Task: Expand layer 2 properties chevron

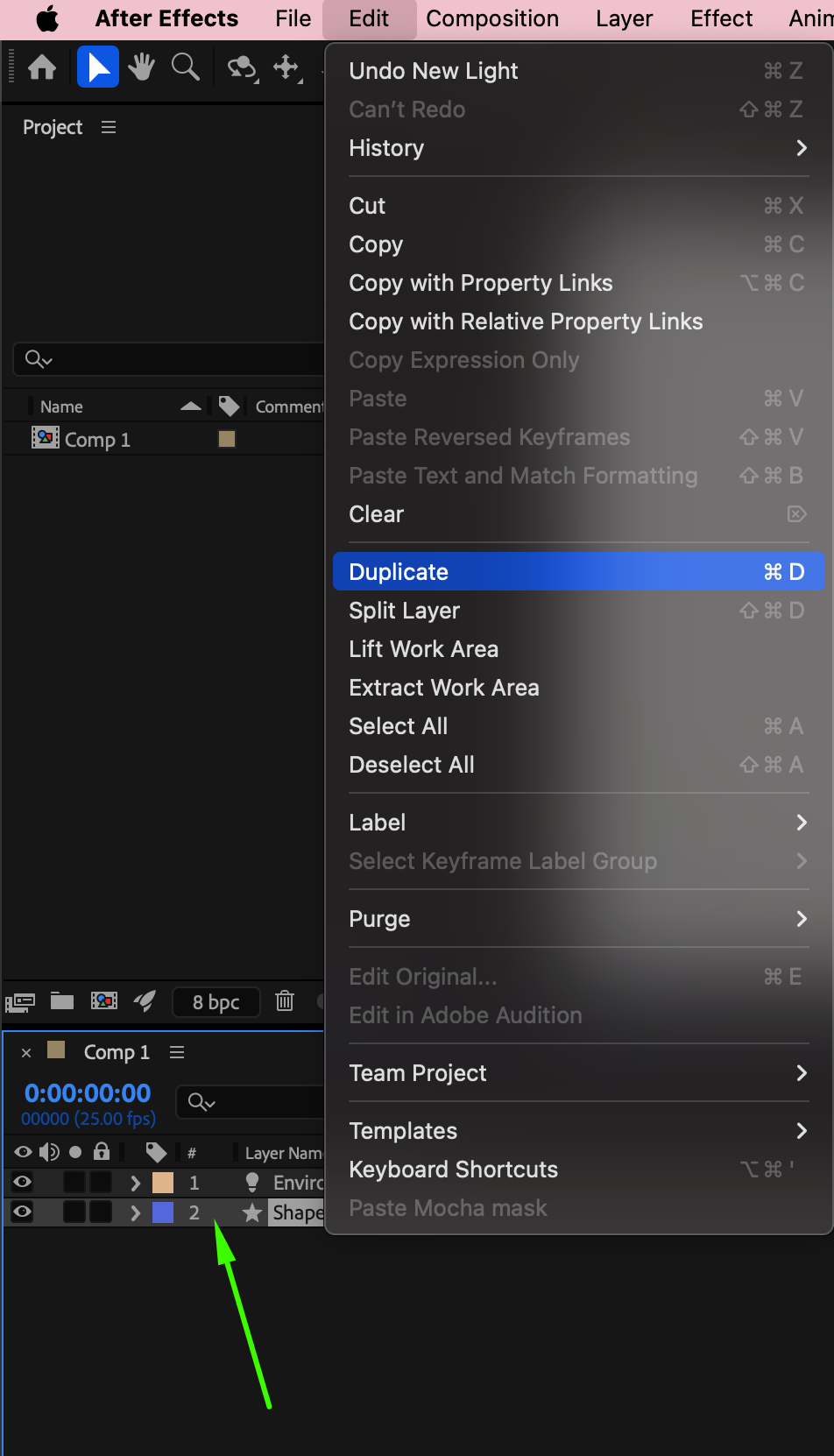Action: click(135, 1213)
